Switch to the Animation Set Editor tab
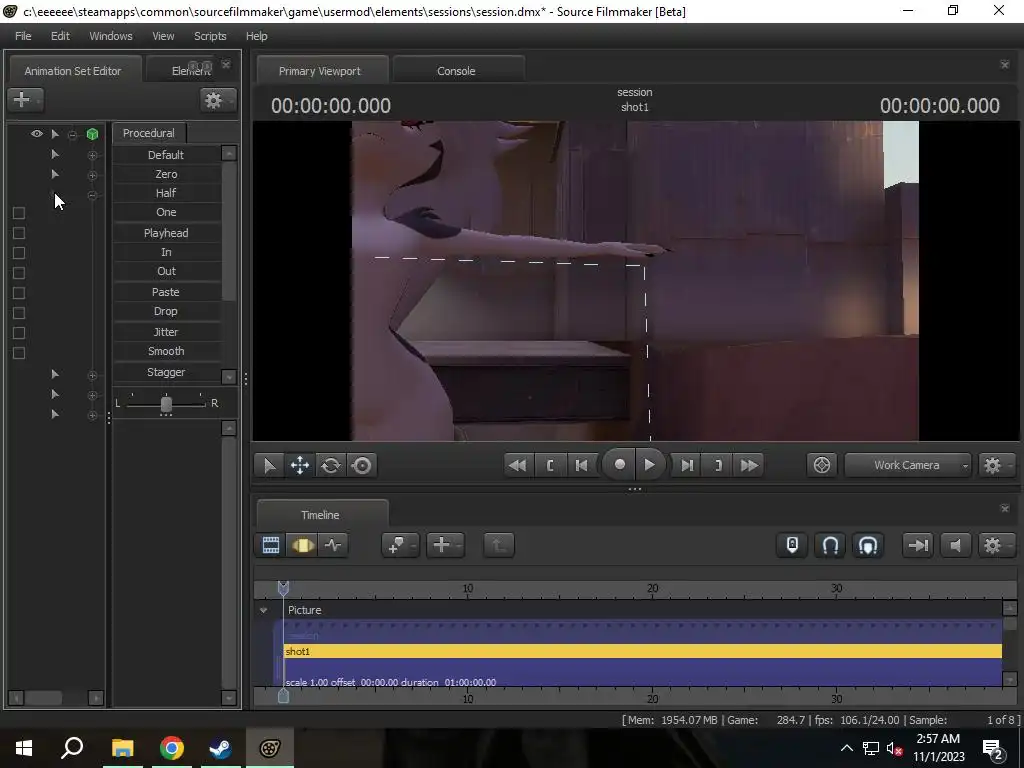Screen dimensions: 1024x768 [72, 71]
